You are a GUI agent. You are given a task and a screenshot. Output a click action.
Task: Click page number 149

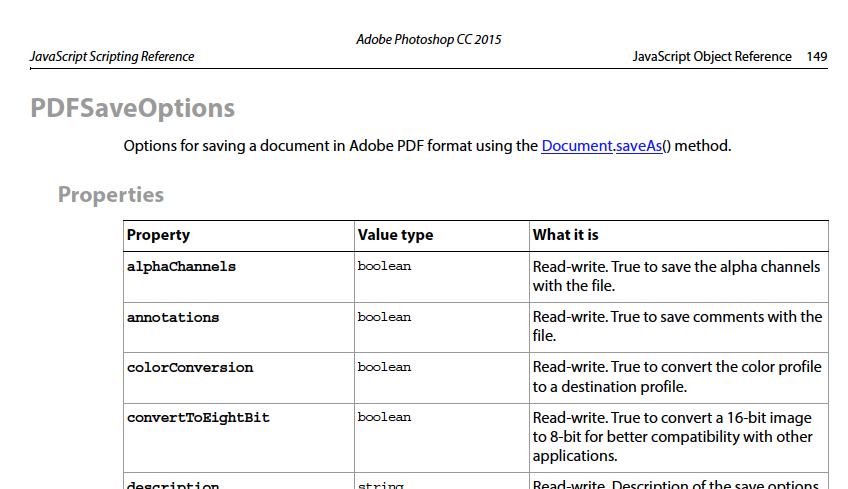point(817,56)
